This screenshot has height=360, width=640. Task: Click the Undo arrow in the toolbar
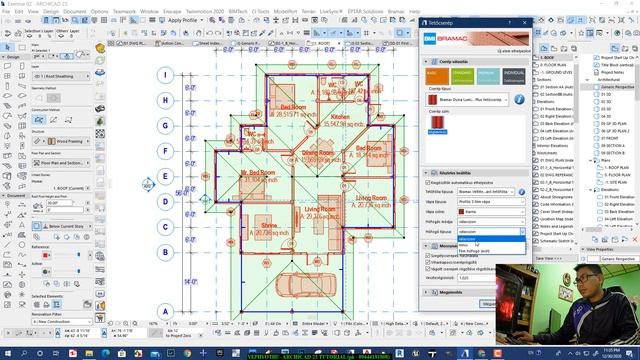209,33
